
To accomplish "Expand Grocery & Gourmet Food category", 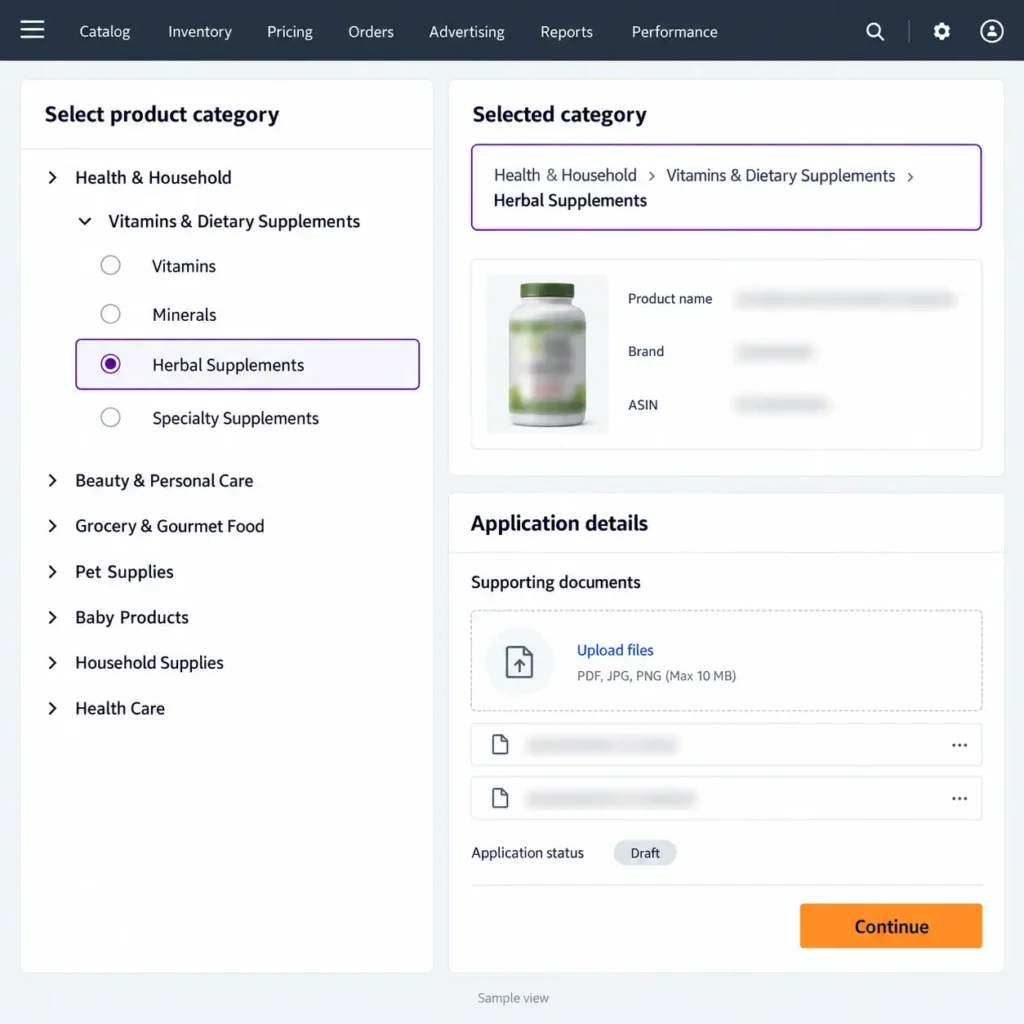I will pyautogui.click(x=52, y=526).
